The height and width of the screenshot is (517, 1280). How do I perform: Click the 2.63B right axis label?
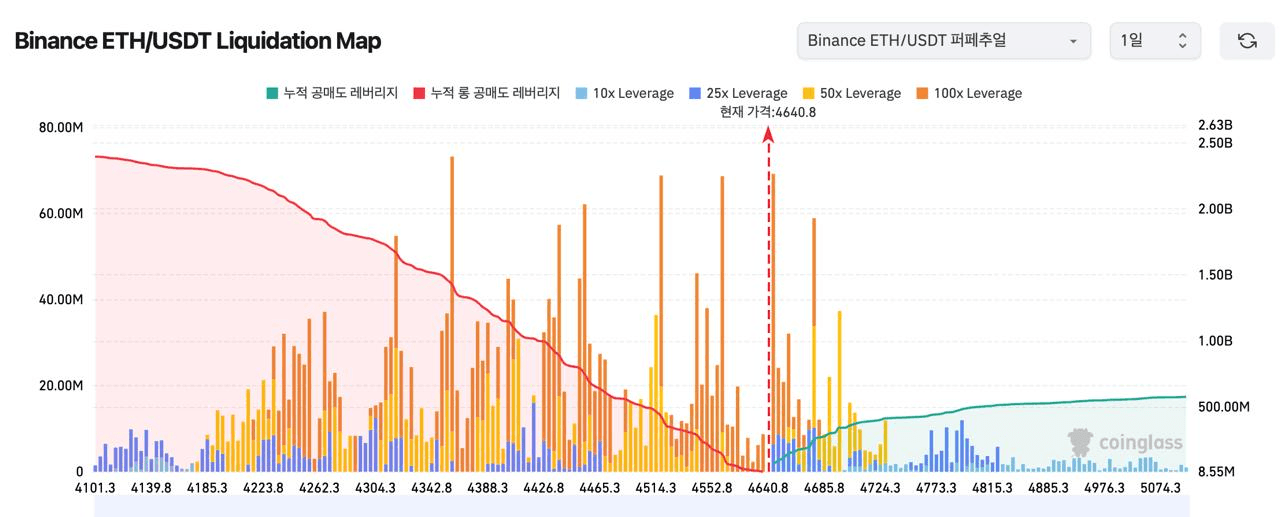1215,126
